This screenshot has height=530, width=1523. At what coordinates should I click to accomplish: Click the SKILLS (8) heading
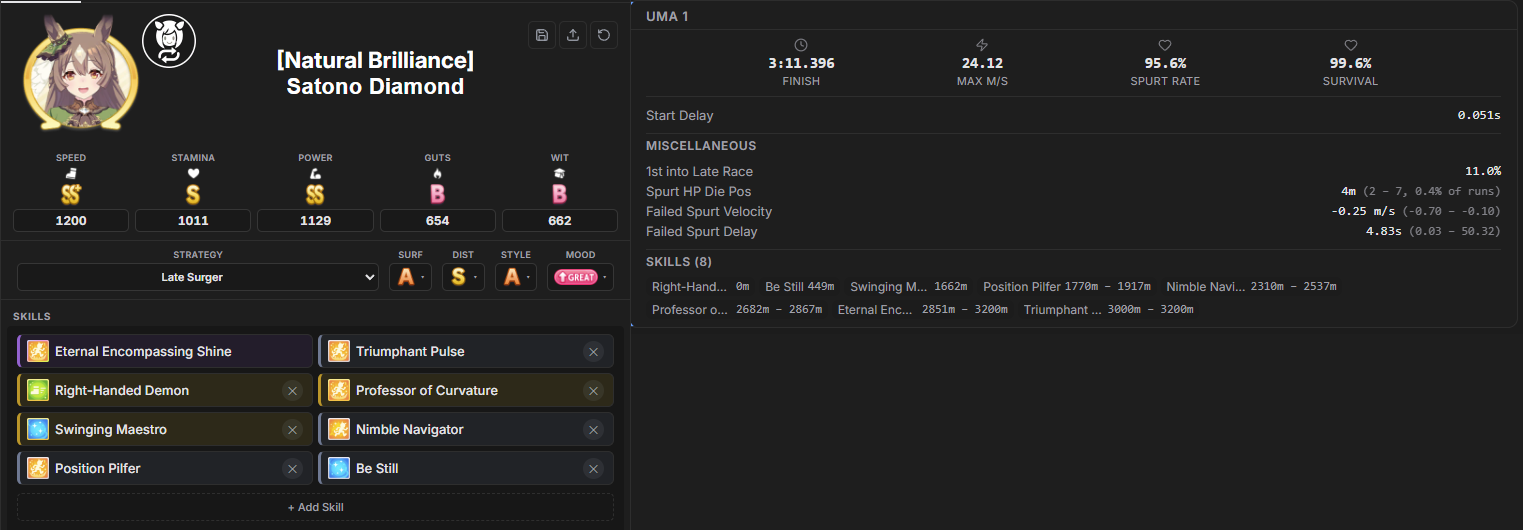(x=677, y=261)
